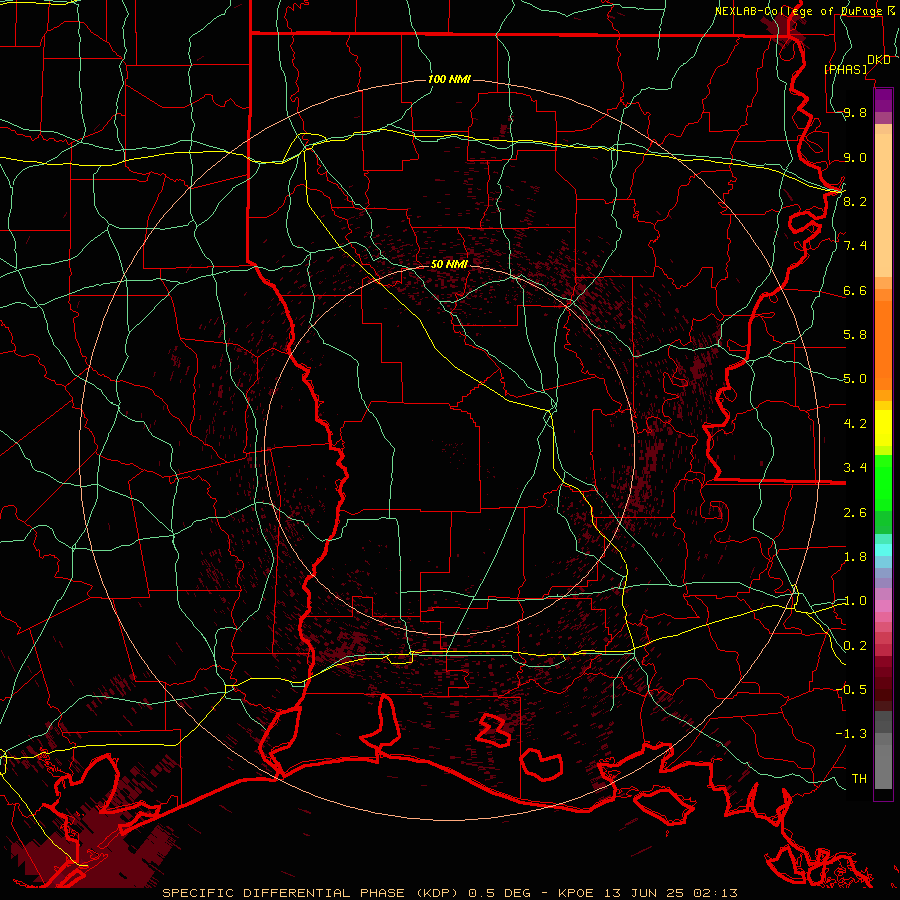Click the 2.6 scale value
The height and width of the screenshot is (900, 900).
pyautogui.click(x=855, y=512)
